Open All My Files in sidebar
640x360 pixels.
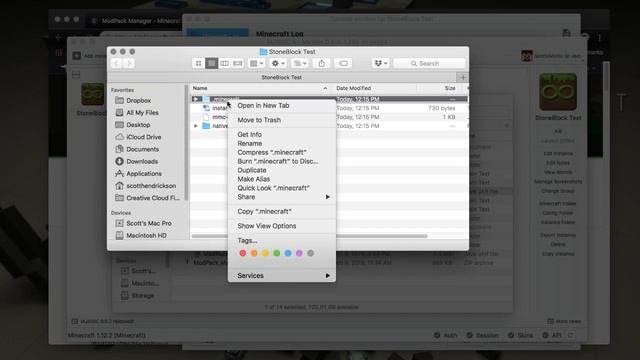tap(142, 113)
